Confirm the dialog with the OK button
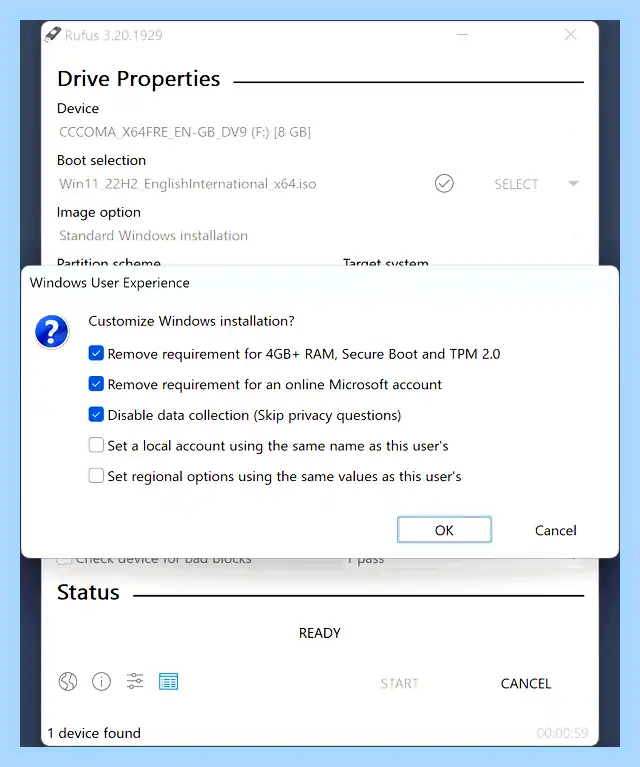640x767 pixels. [444, 530]
